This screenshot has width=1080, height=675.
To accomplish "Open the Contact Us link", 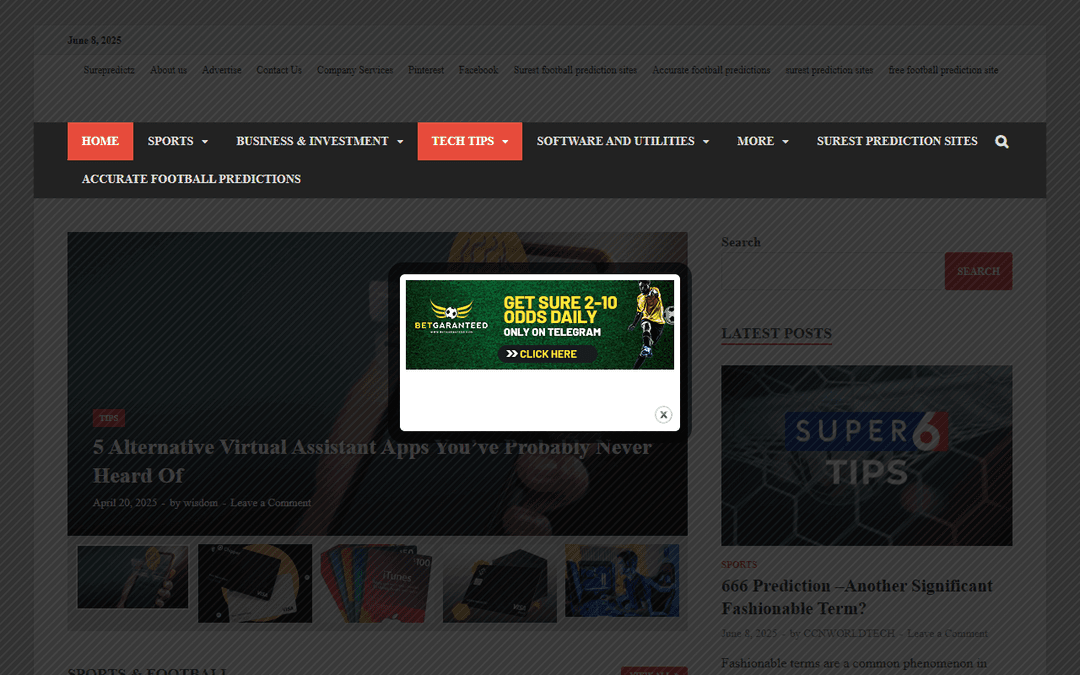I will point(279,70).
